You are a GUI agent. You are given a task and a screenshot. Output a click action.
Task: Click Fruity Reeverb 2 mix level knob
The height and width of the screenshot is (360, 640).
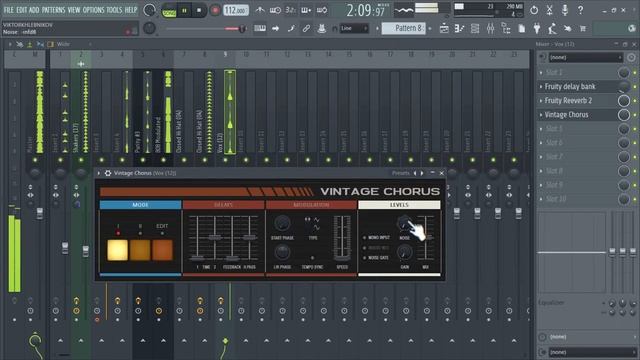[624, 100]
